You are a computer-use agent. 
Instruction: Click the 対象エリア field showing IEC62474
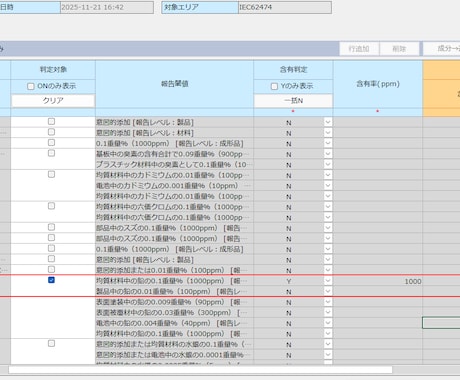(285, 7)
